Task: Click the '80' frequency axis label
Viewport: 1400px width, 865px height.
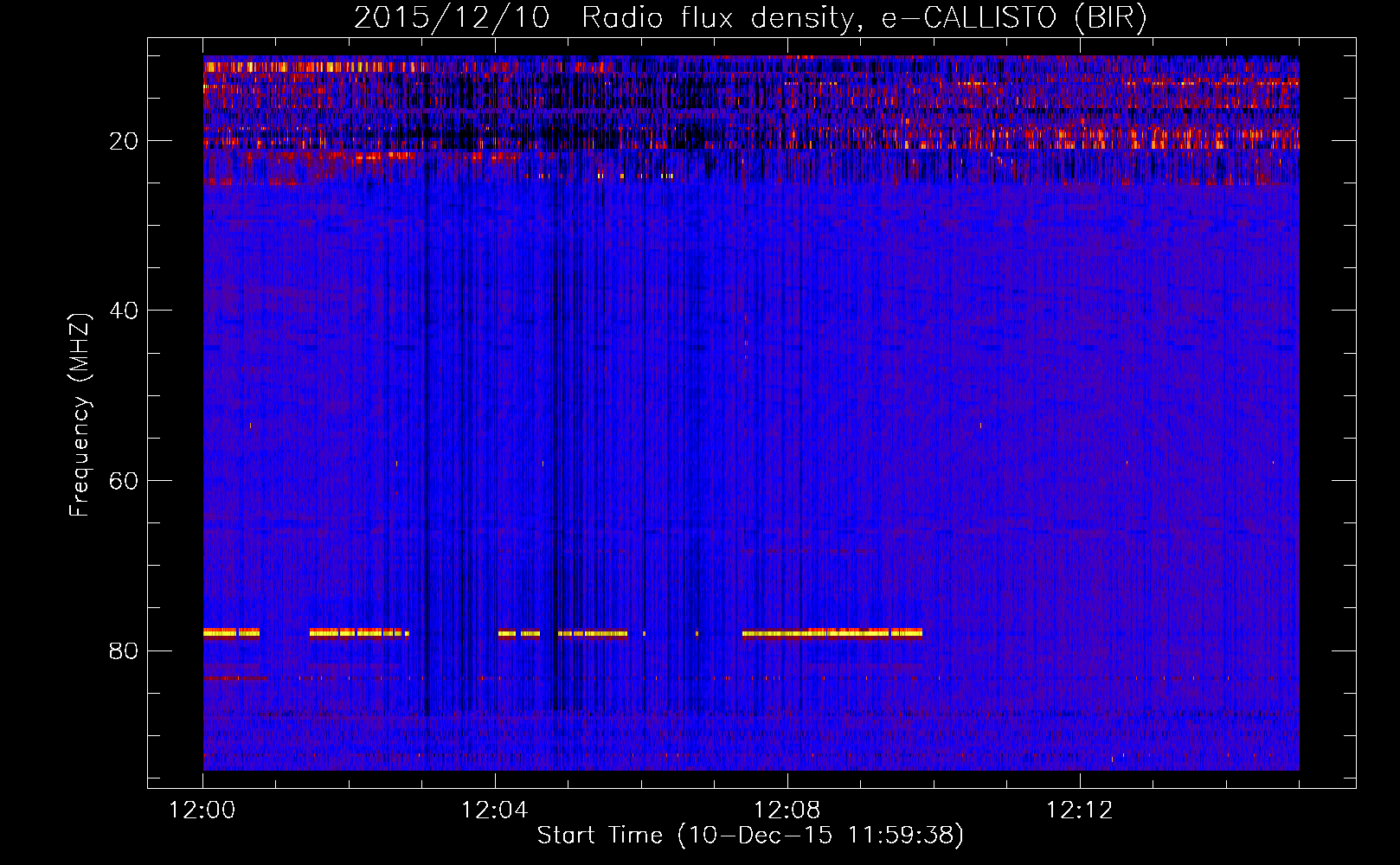Action: coord(125,650)
